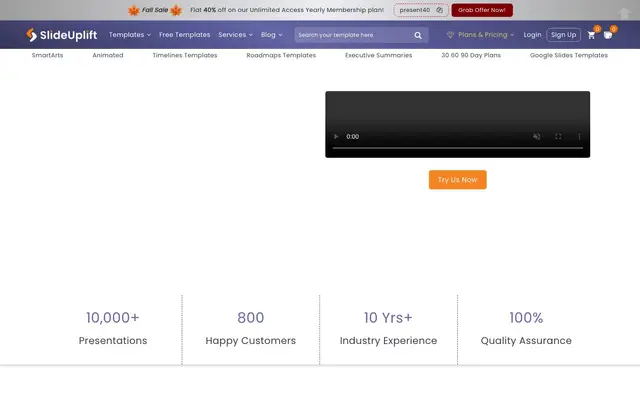The height and width of the screenshot is (400, 640).
Task: Focus the template search field
Action: pyautogui.click(x=354, y=36)
